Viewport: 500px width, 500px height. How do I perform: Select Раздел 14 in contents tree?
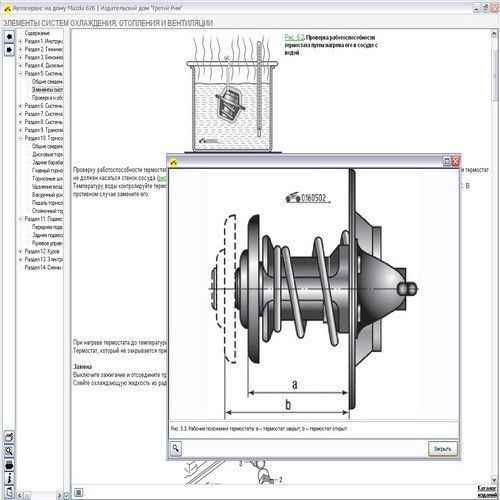[44, 267]
